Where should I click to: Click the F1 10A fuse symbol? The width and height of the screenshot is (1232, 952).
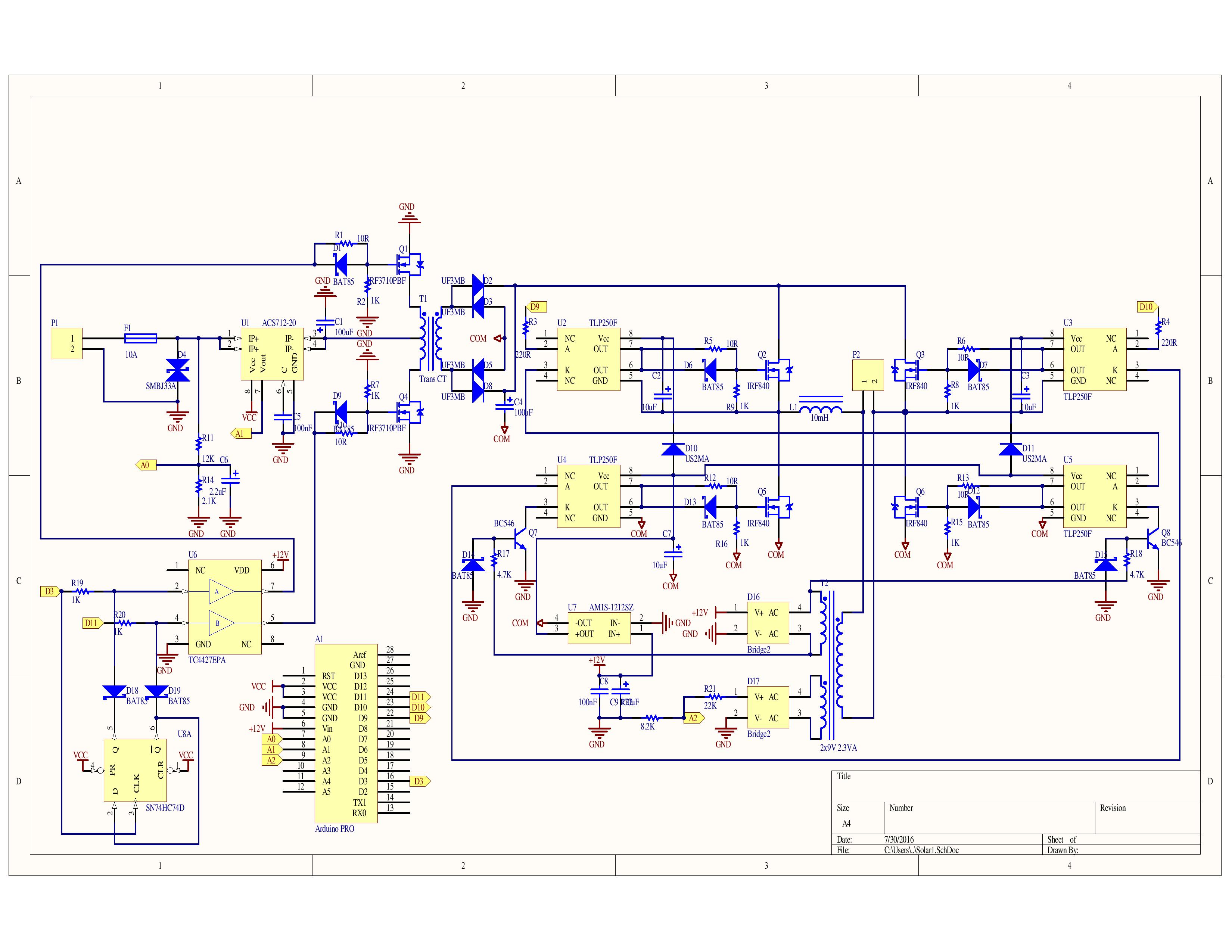pyautogui.click(x=140, y=338)
